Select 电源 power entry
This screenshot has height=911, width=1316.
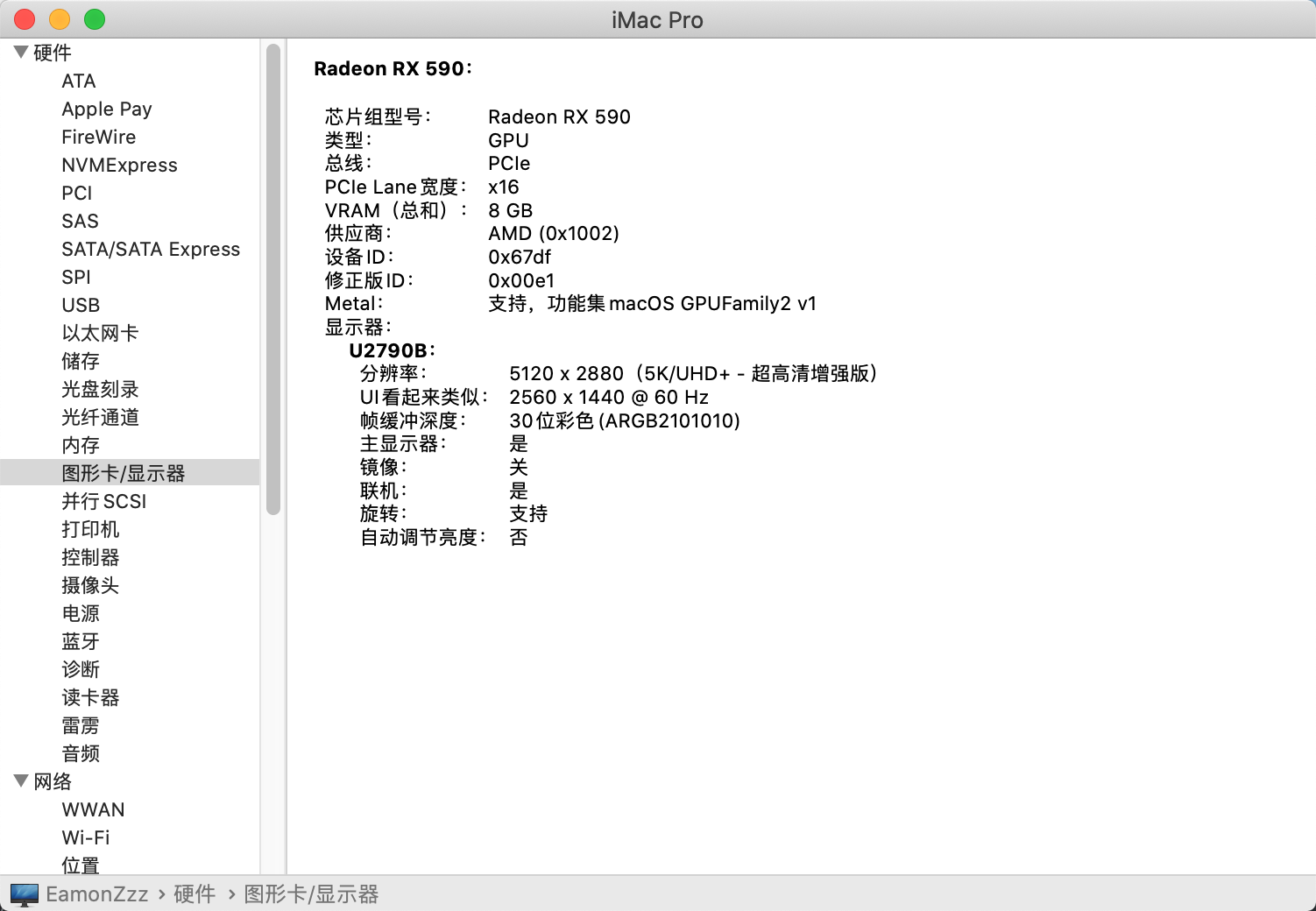click(x=81, y=613)
